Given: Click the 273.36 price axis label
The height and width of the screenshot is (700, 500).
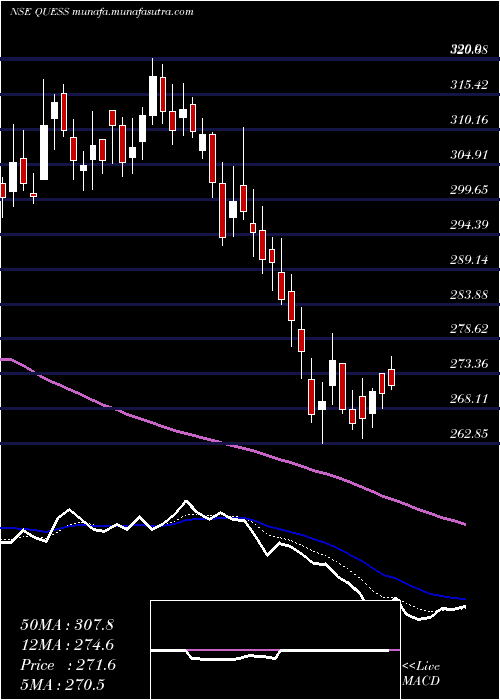Looking at the screenshot, I should (469, 364).
